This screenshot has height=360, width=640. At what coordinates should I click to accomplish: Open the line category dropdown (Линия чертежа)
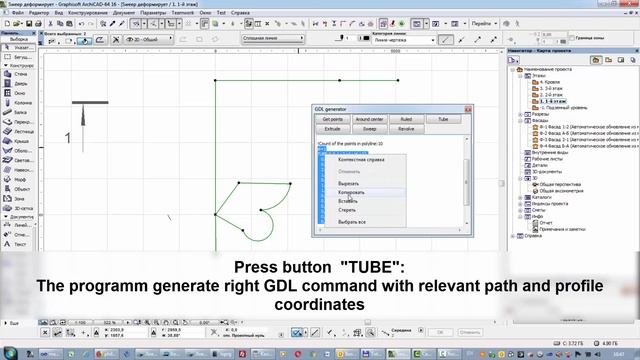(403, 40)
